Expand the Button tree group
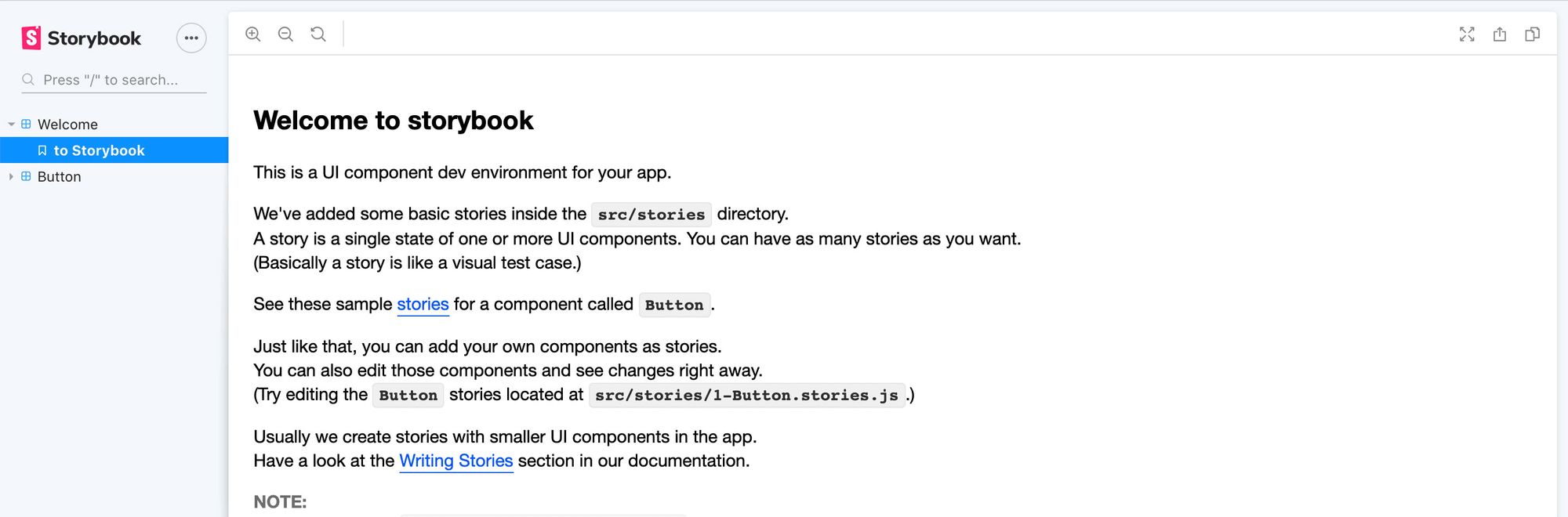 click(x=11, y=177)
